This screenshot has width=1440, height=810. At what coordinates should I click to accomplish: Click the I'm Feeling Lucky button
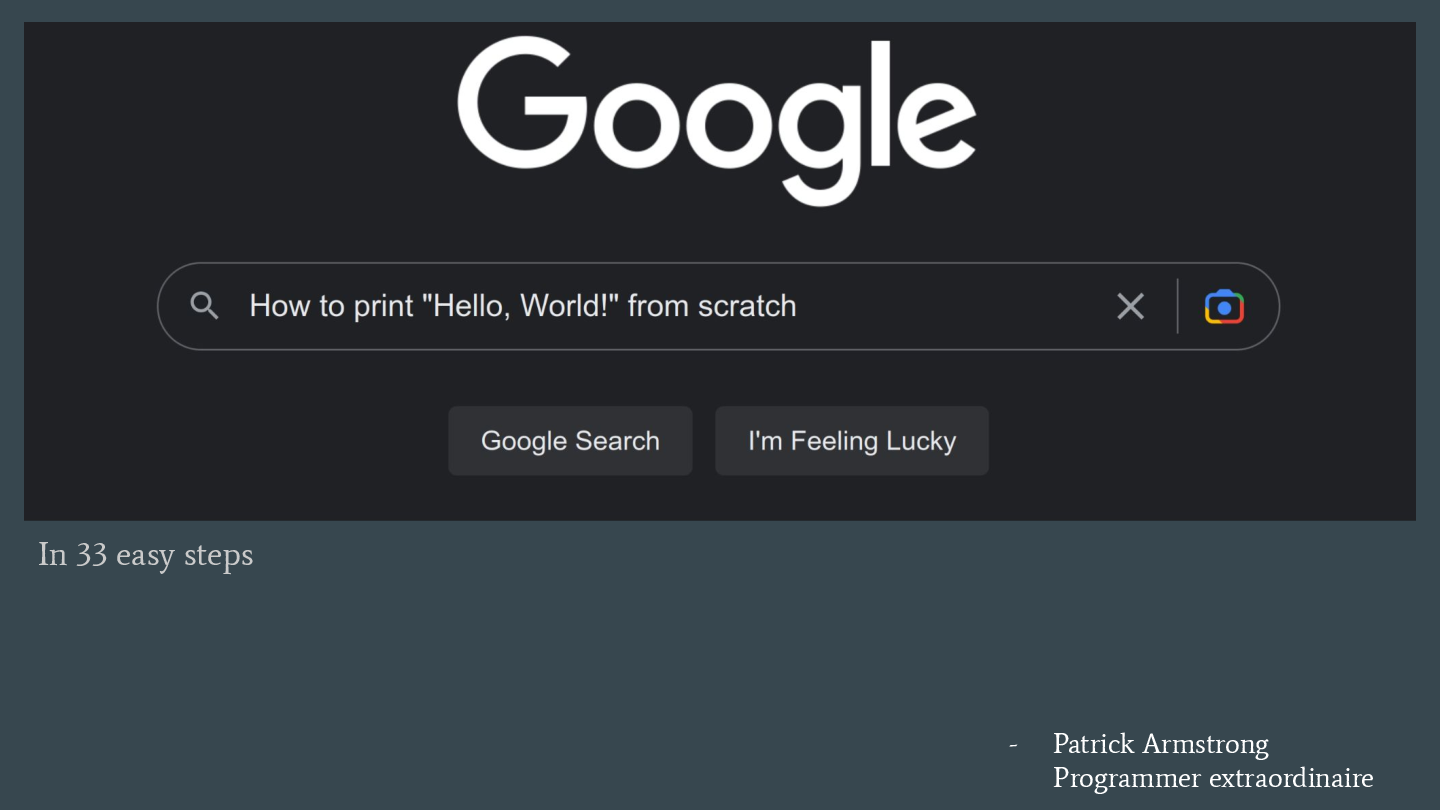852,441
